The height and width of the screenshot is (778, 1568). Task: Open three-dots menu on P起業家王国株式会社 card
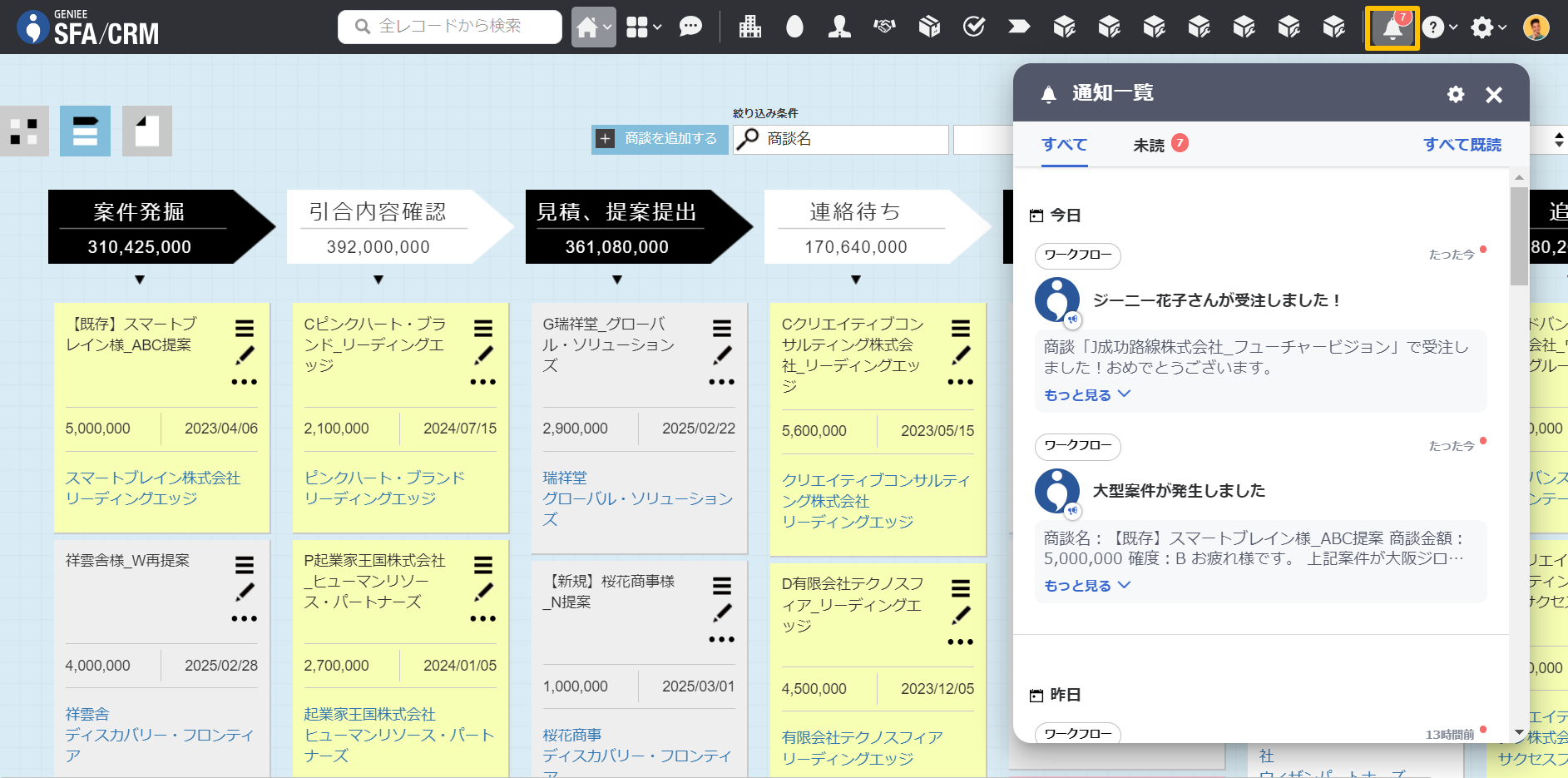(x=483, y=618)
